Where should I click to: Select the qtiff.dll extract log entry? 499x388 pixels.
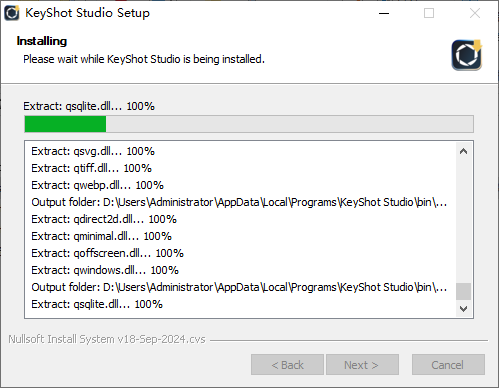click(91, 168)
